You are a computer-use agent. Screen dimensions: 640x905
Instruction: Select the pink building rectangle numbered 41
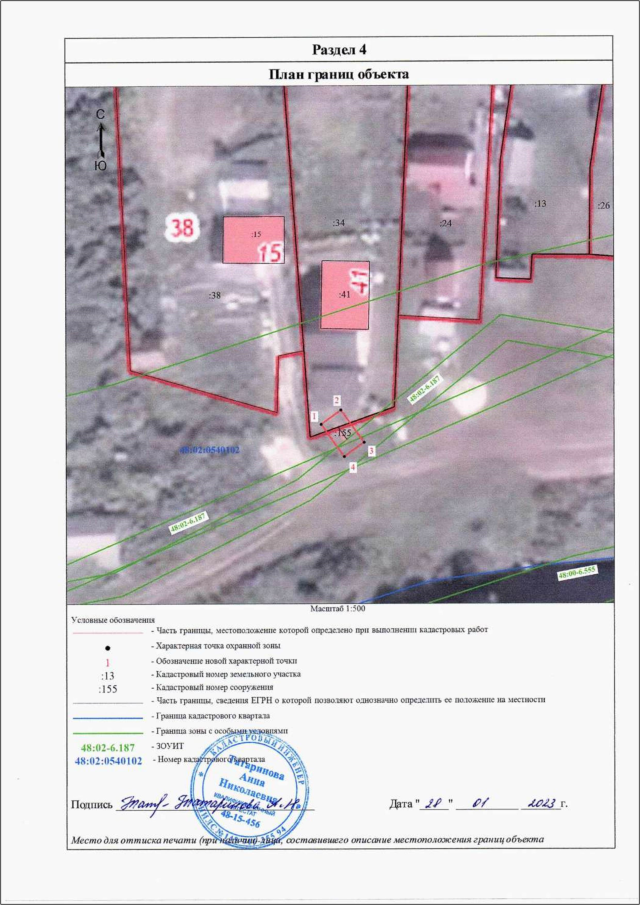click(x=345, y=294)
